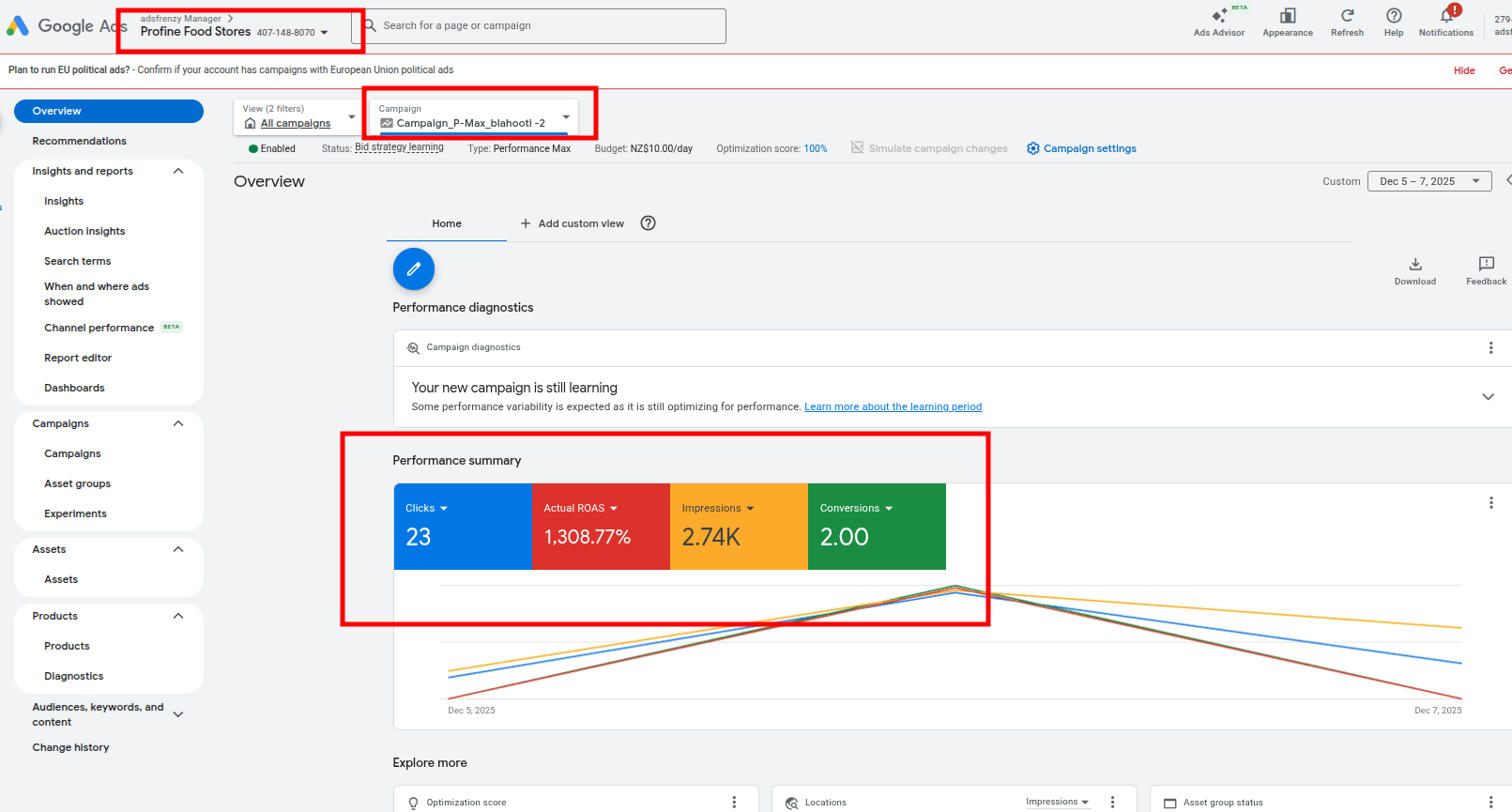This screenshot has height=812, width=1512.
Task: Open When and where ads showed
Action: (97, 294)
